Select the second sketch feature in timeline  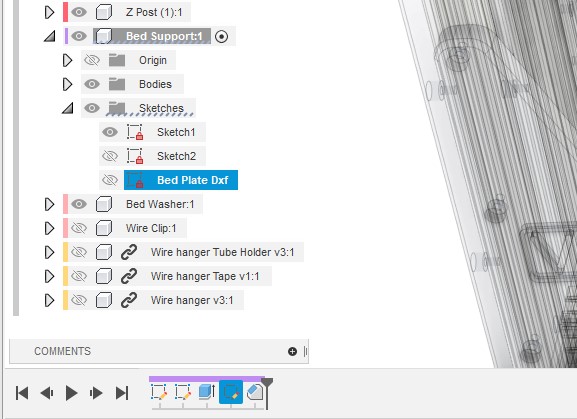pyautogui.click(x=183, y=392)
